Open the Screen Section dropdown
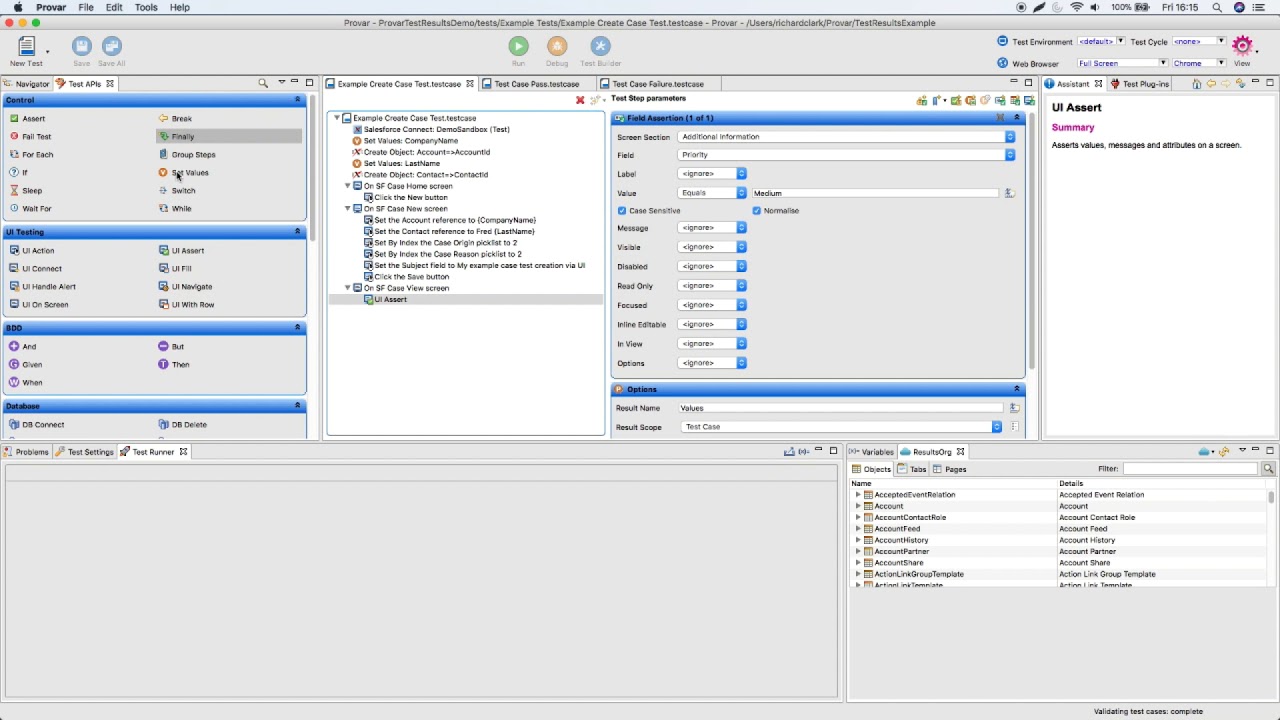Screen dimensions: 1280x720 (x=845, y=137)
